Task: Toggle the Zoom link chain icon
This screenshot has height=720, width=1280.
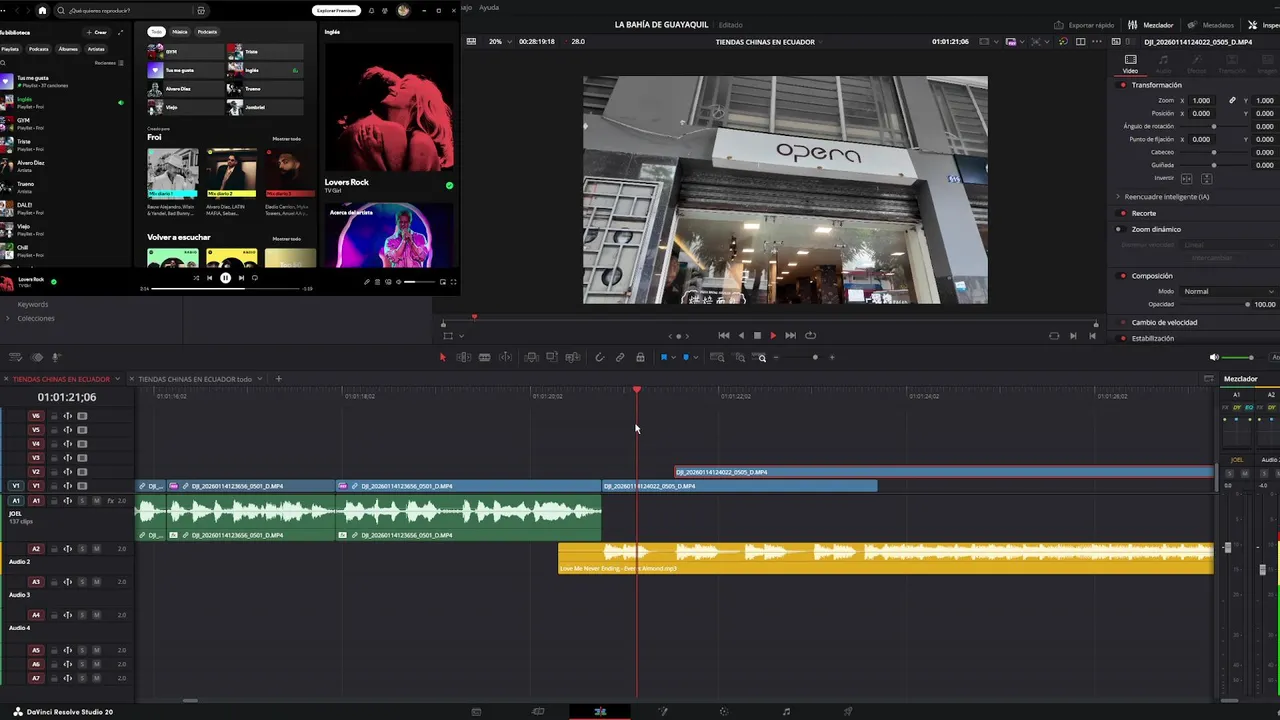Action: [1232, 100]
